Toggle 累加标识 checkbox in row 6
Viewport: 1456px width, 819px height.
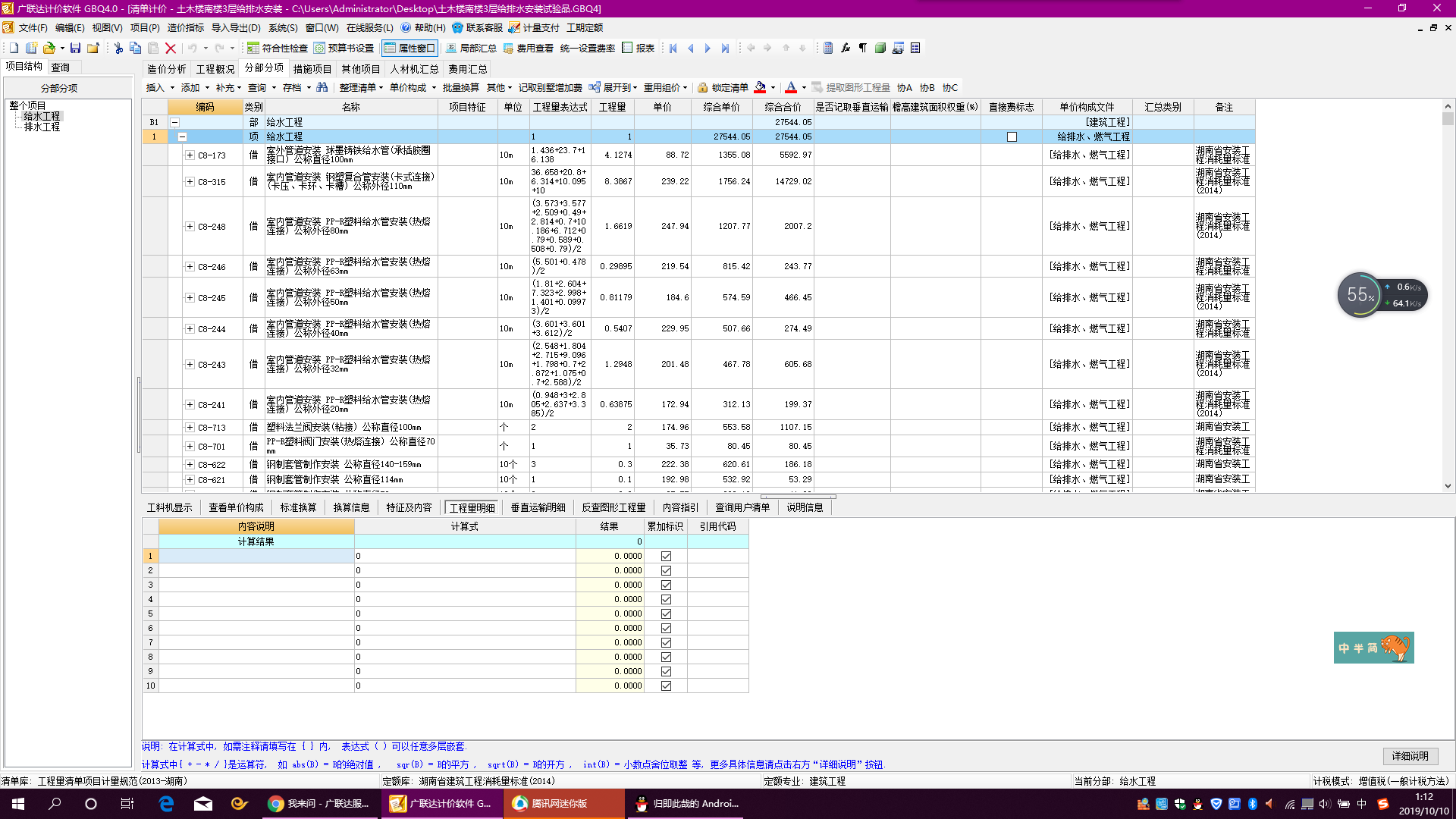coord(666,628)
